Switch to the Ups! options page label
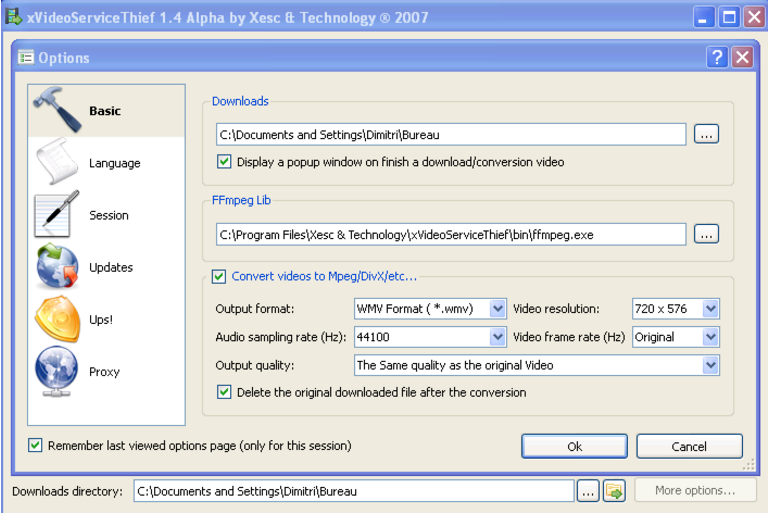Viewport: 768px width, 513px height. pos(101,320)
